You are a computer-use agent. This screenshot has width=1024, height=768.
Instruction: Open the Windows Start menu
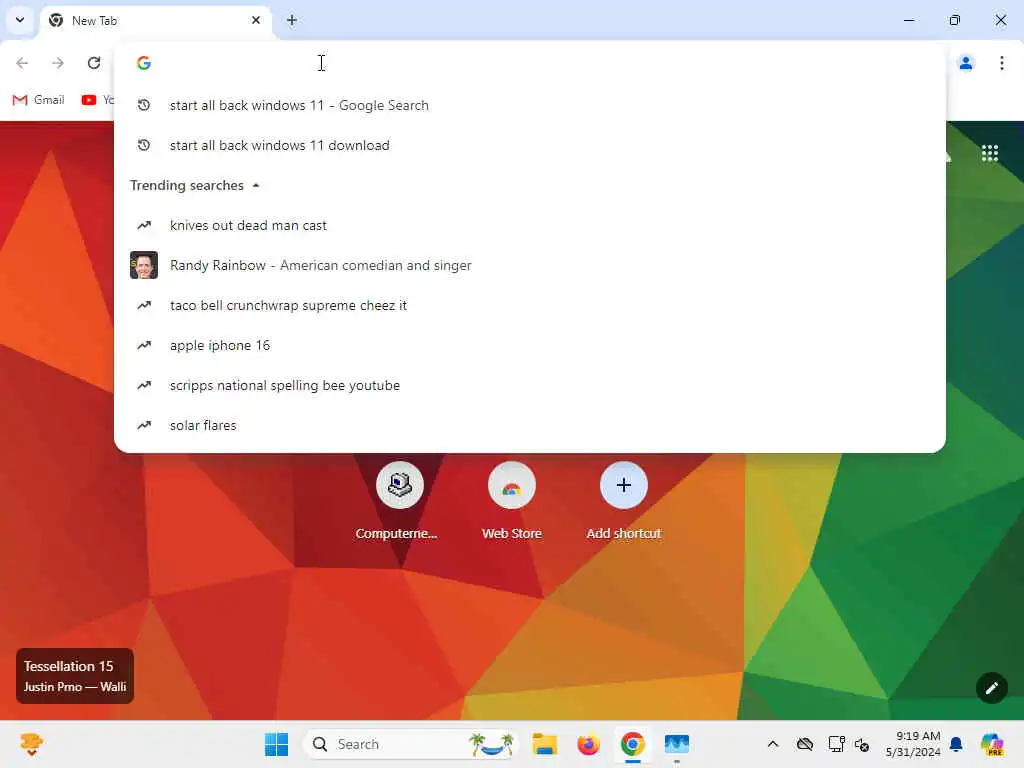(277, 744)
